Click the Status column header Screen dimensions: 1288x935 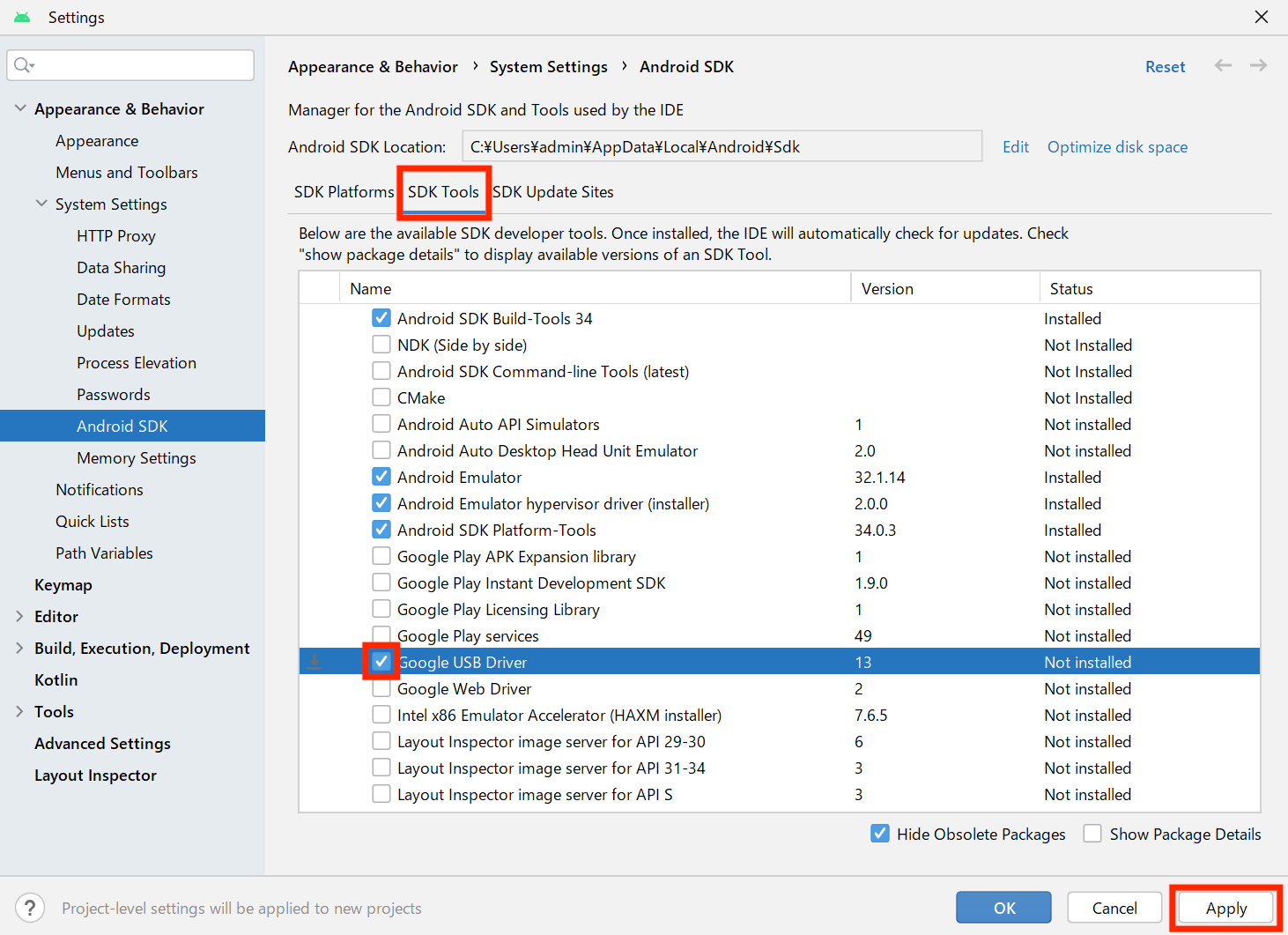click(1150, 288)
